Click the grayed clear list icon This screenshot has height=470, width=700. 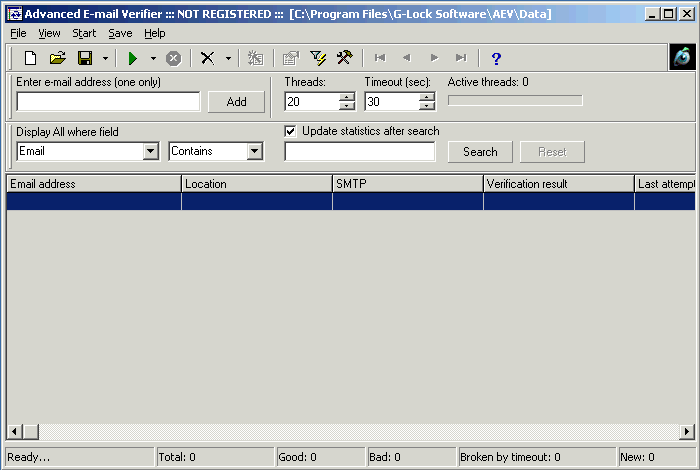coord(255,58)
